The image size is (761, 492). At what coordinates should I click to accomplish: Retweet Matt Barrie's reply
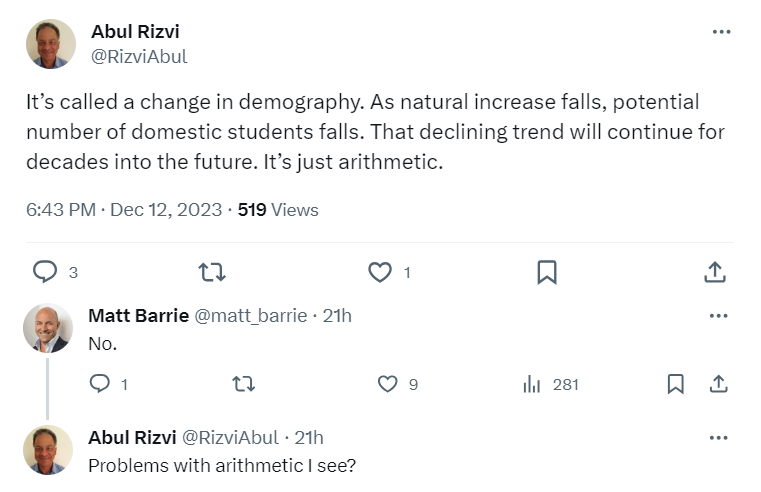[x=243, y=384]
